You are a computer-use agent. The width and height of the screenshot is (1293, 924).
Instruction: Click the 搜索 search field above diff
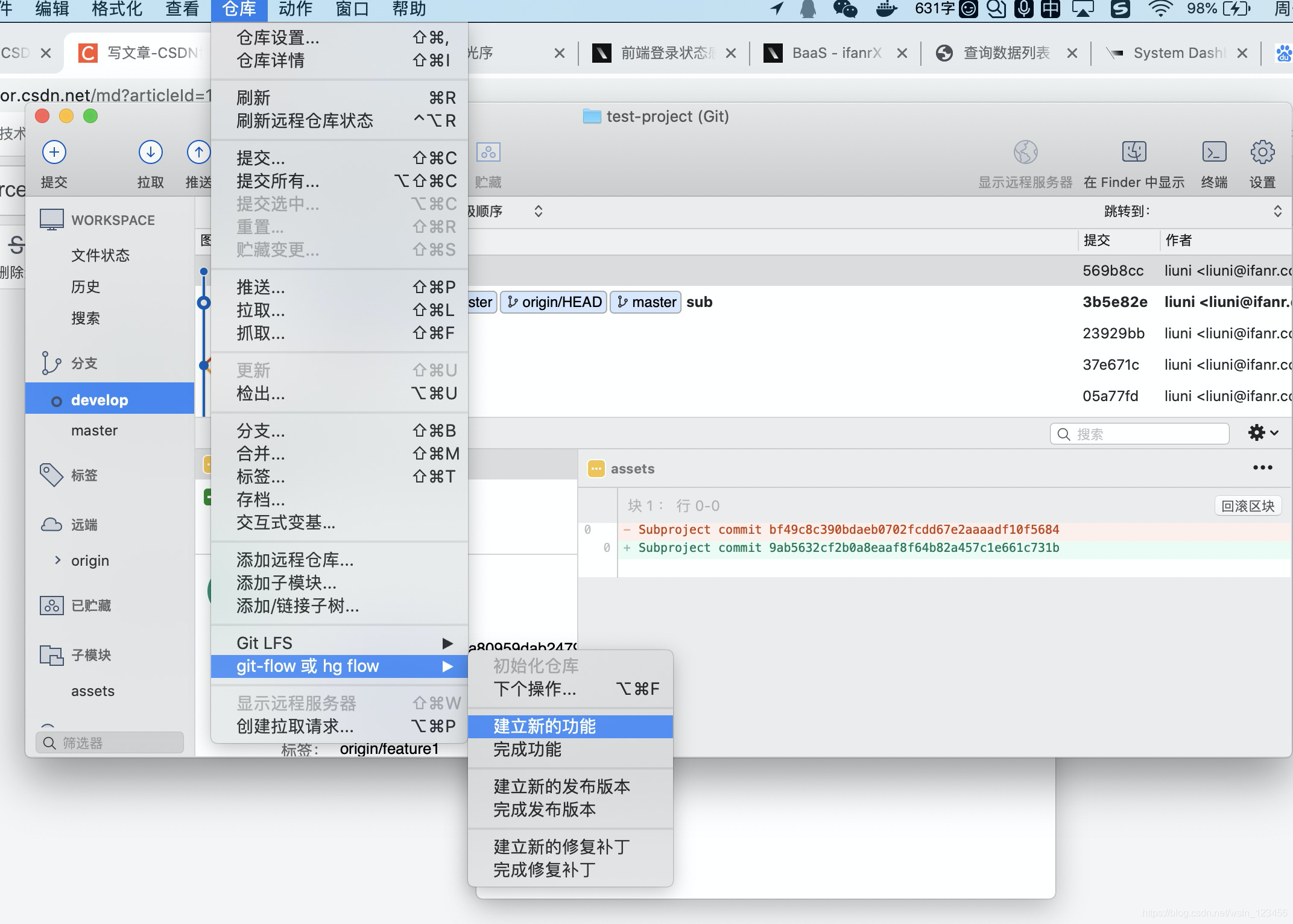click(1140, 434)
